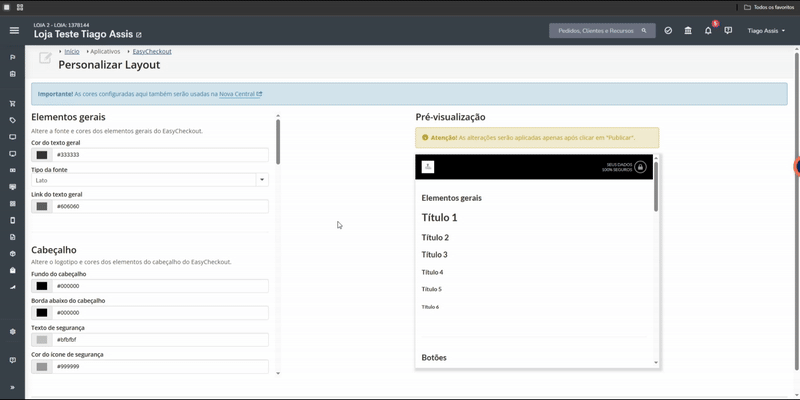Open the Tiago Assis user menu
The height and width of the screenshot is (400, 800).
coord(766,31)
